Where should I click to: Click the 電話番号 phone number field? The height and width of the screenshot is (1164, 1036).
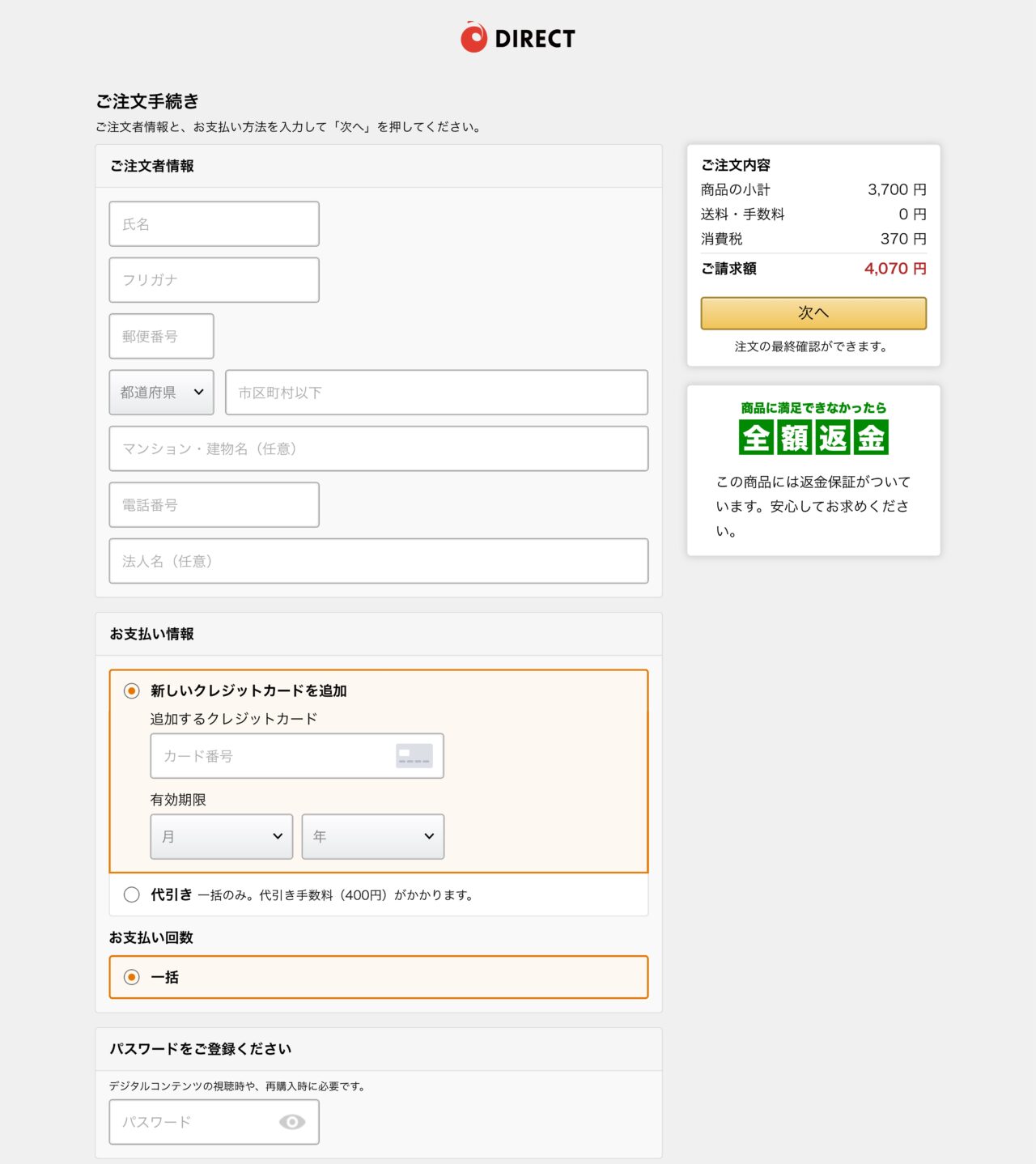click(214, 504)
